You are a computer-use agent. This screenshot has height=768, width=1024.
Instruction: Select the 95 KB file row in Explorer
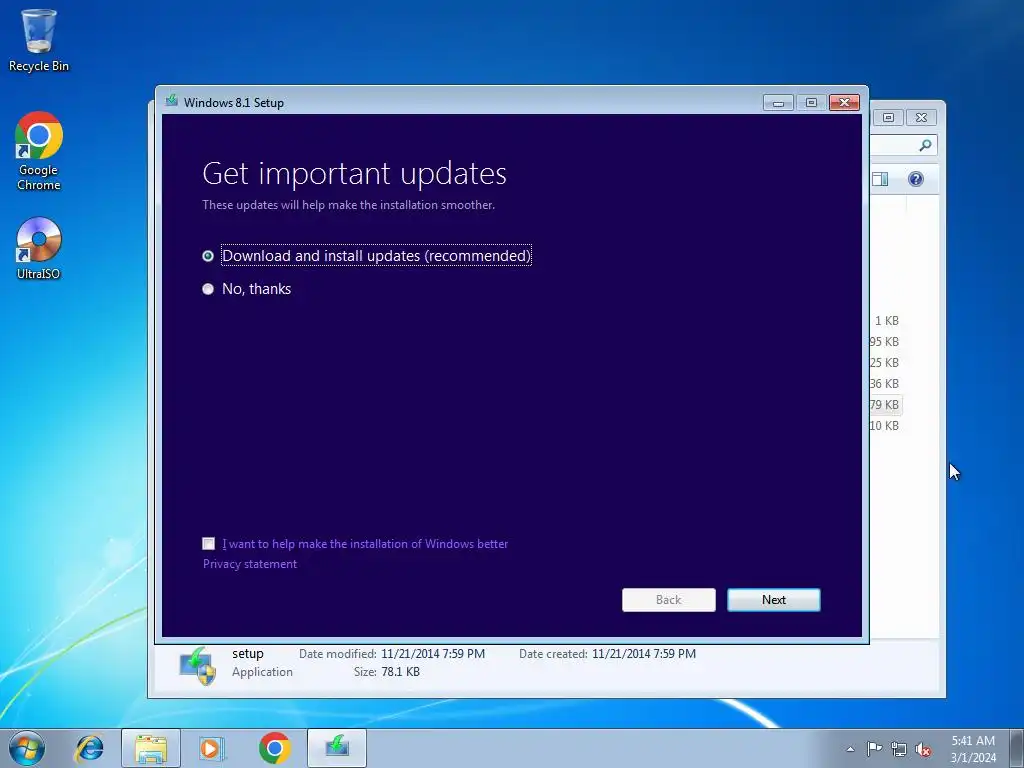[x=886, y=342]
